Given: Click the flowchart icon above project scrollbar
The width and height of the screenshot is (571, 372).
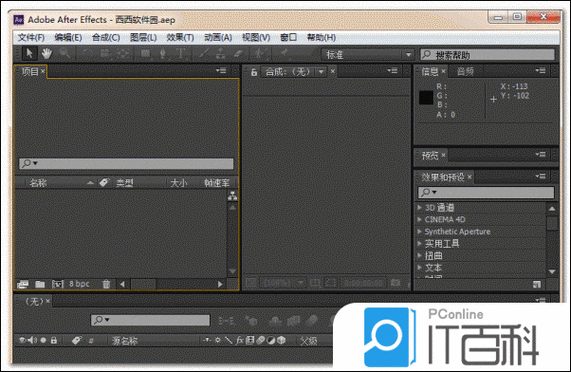Looking at the screenshot, I should (x=232, y=196).
